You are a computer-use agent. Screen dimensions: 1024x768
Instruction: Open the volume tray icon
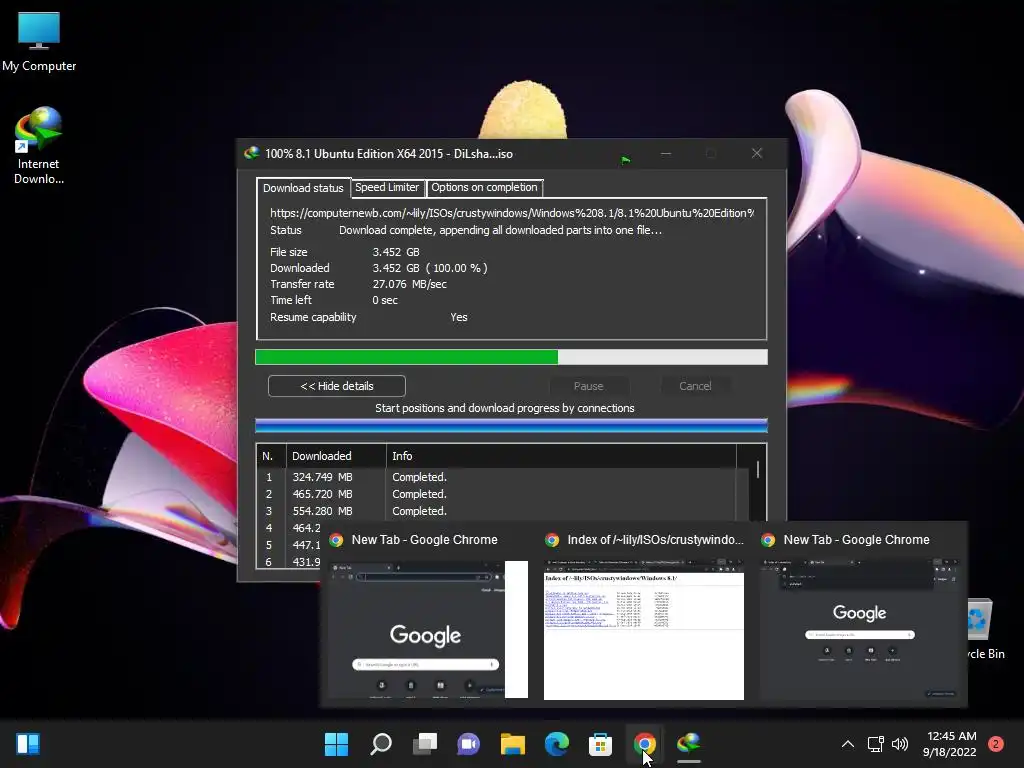click(900, 743)
